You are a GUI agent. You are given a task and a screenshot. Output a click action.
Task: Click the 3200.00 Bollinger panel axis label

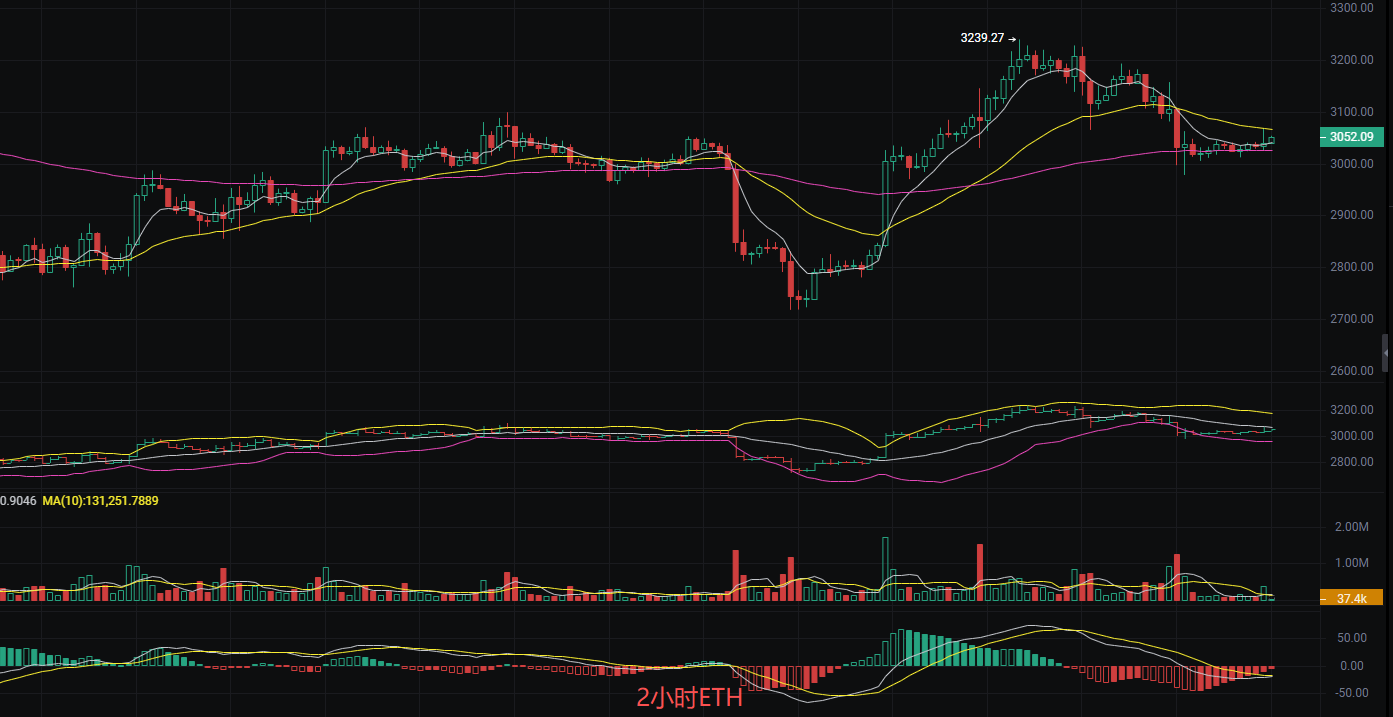[1351, 410]
